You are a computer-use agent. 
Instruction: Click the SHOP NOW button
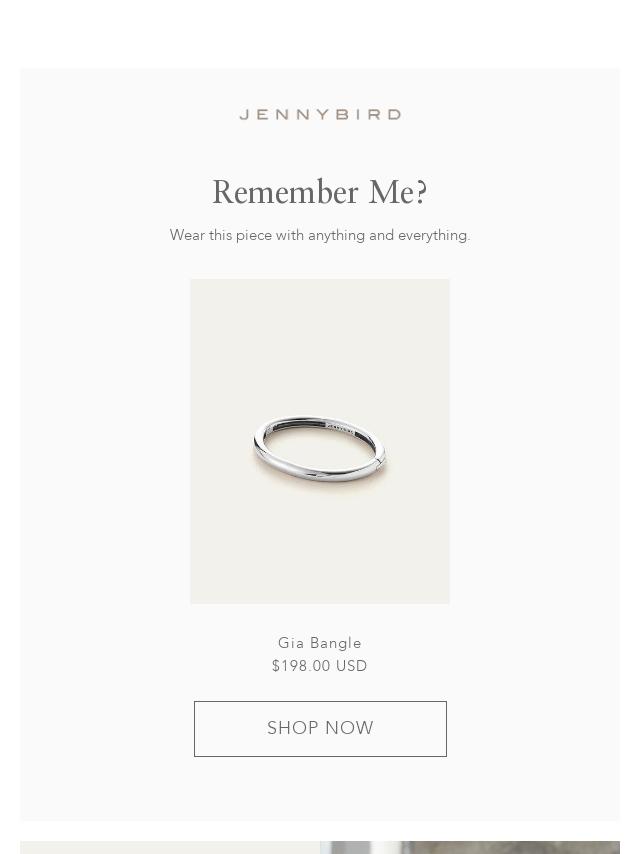coord(320,729)
